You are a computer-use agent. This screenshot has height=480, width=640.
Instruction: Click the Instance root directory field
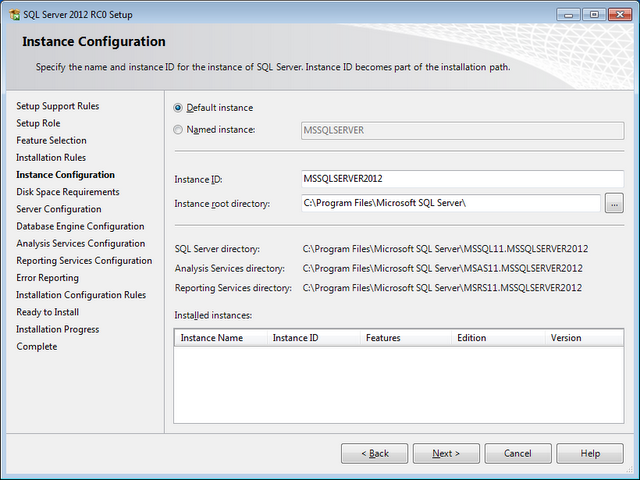tap(451, 203)
